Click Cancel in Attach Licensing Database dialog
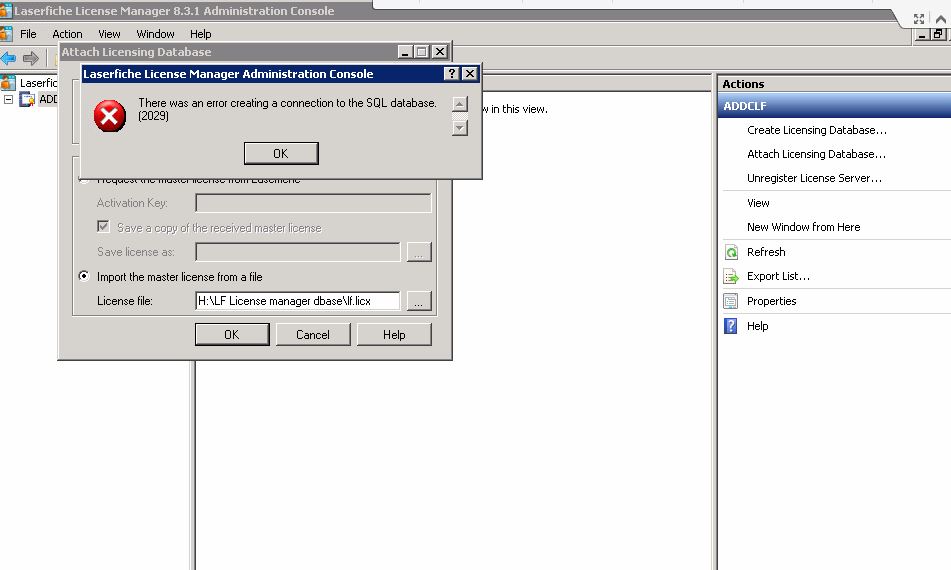The width and height of the screenshot is (951, 570). pos(313,334)
